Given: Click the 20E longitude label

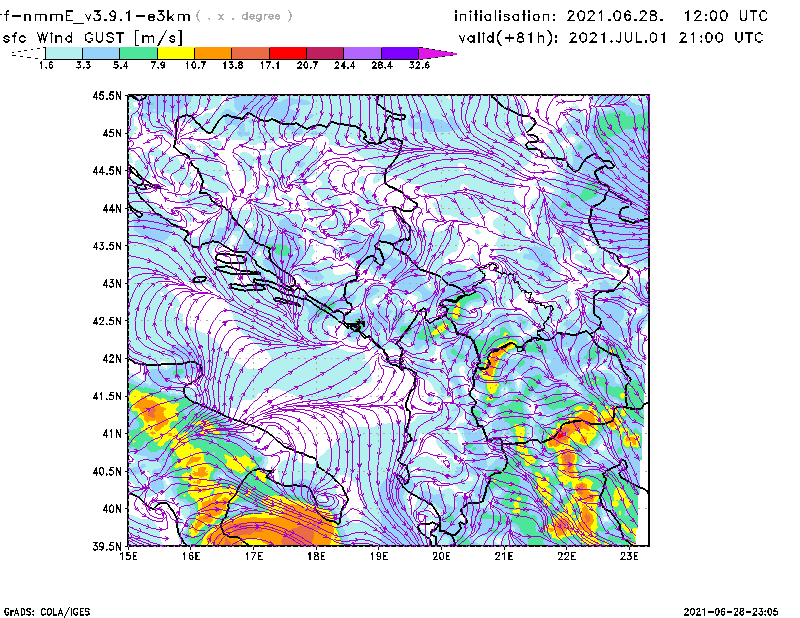Looking at the screenshot, I should (x=441, y=556).
